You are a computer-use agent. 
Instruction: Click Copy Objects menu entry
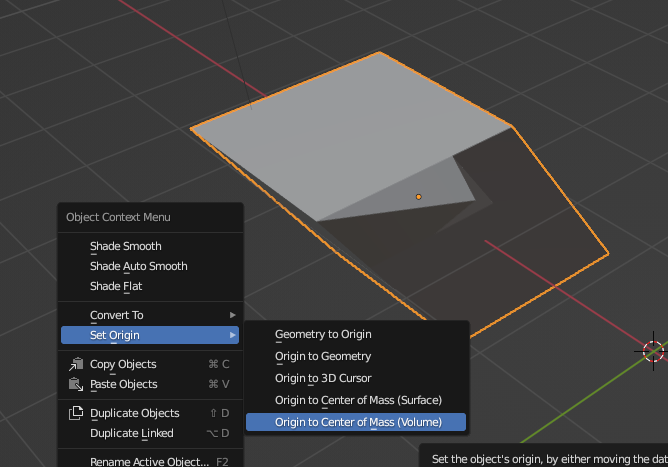150,364
